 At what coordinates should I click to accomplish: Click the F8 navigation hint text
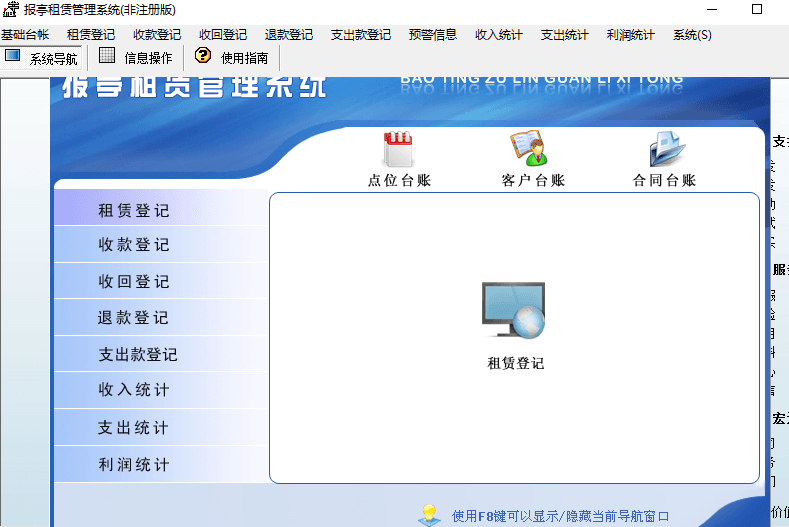click(560, 516)
